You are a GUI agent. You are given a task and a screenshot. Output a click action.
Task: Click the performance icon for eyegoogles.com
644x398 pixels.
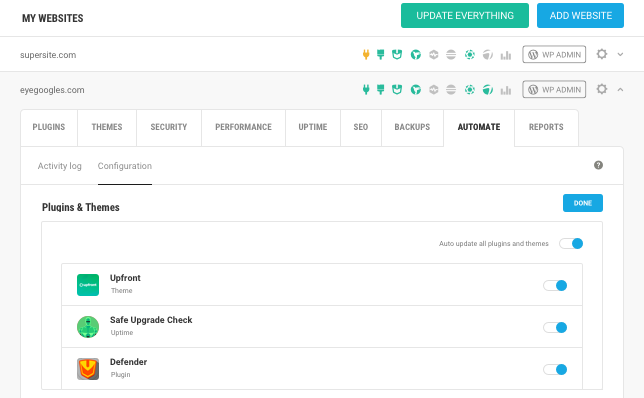pos(416,89)
